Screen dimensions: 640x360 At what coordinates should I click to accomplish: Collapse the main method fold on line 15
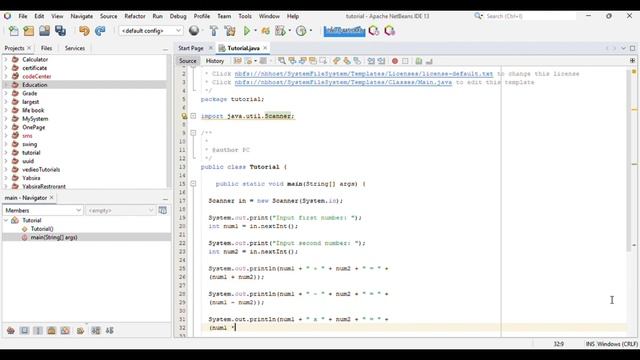tap(193, 184)
